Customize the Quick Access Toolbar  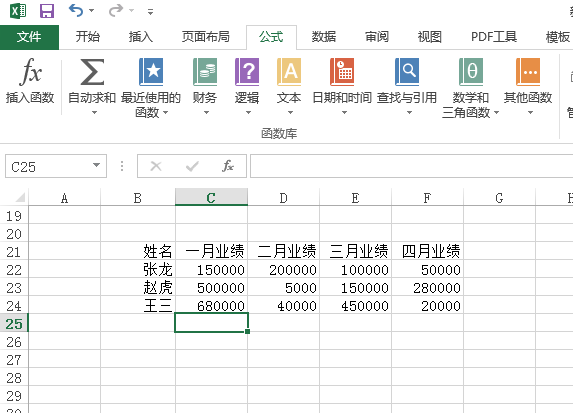coord(150,12)
